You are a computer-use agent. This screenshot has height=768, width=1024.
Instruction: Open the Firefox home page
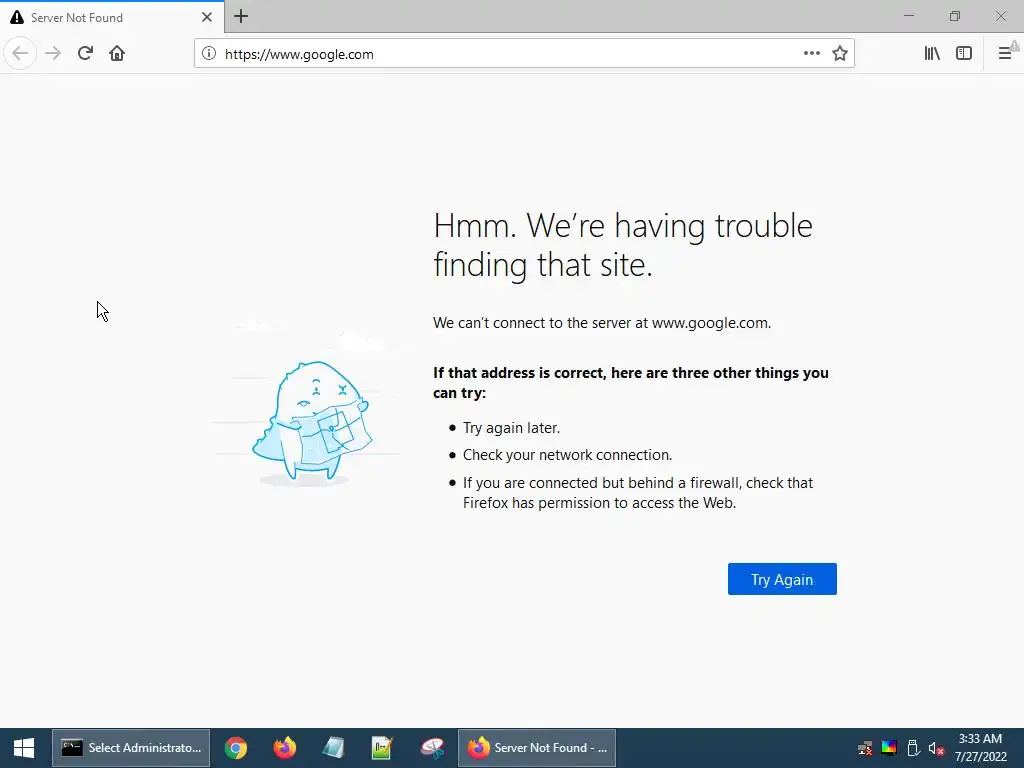coord(117,54)
